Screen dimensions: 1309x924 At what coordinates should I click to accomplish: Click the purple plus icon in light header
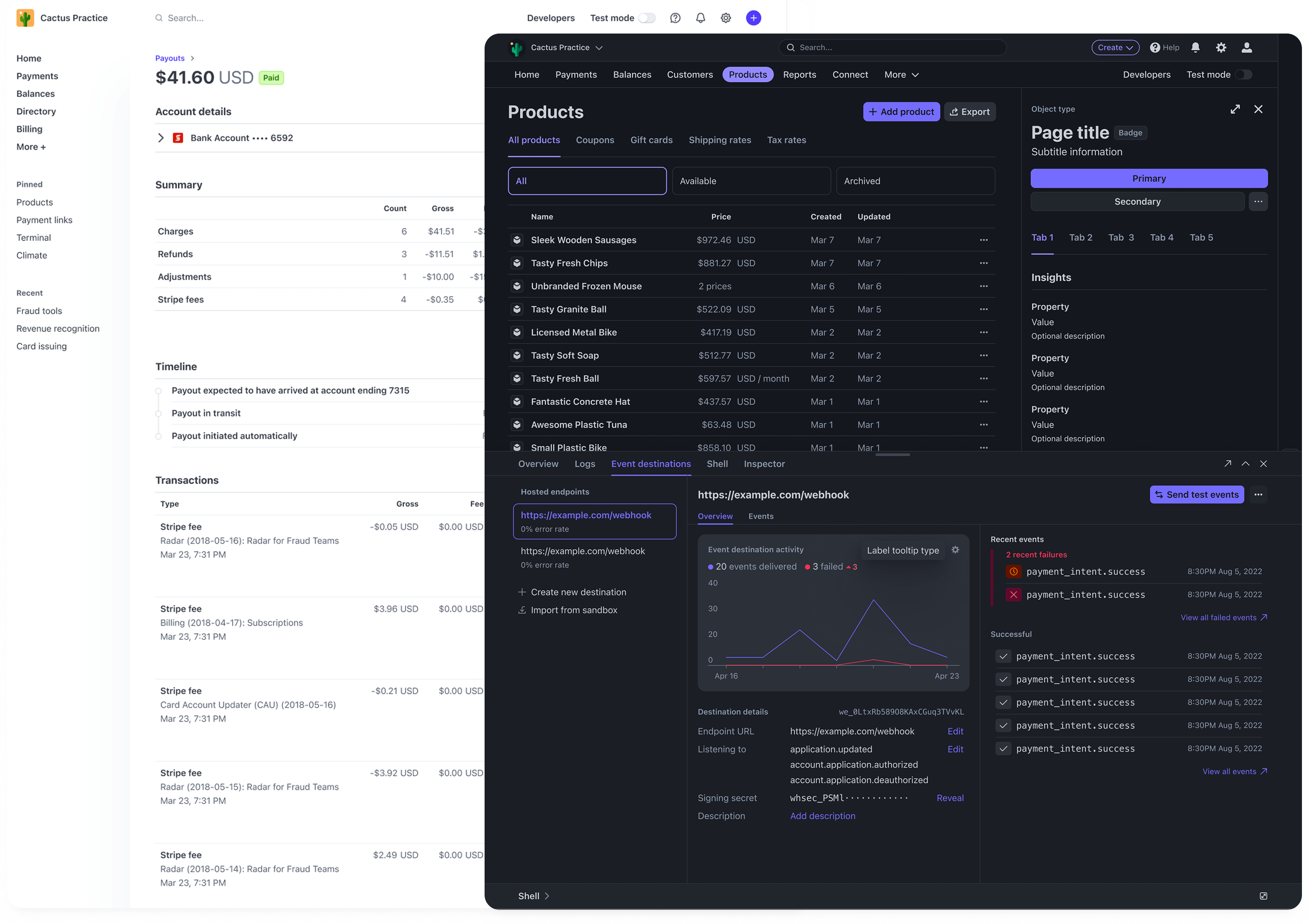753,18
